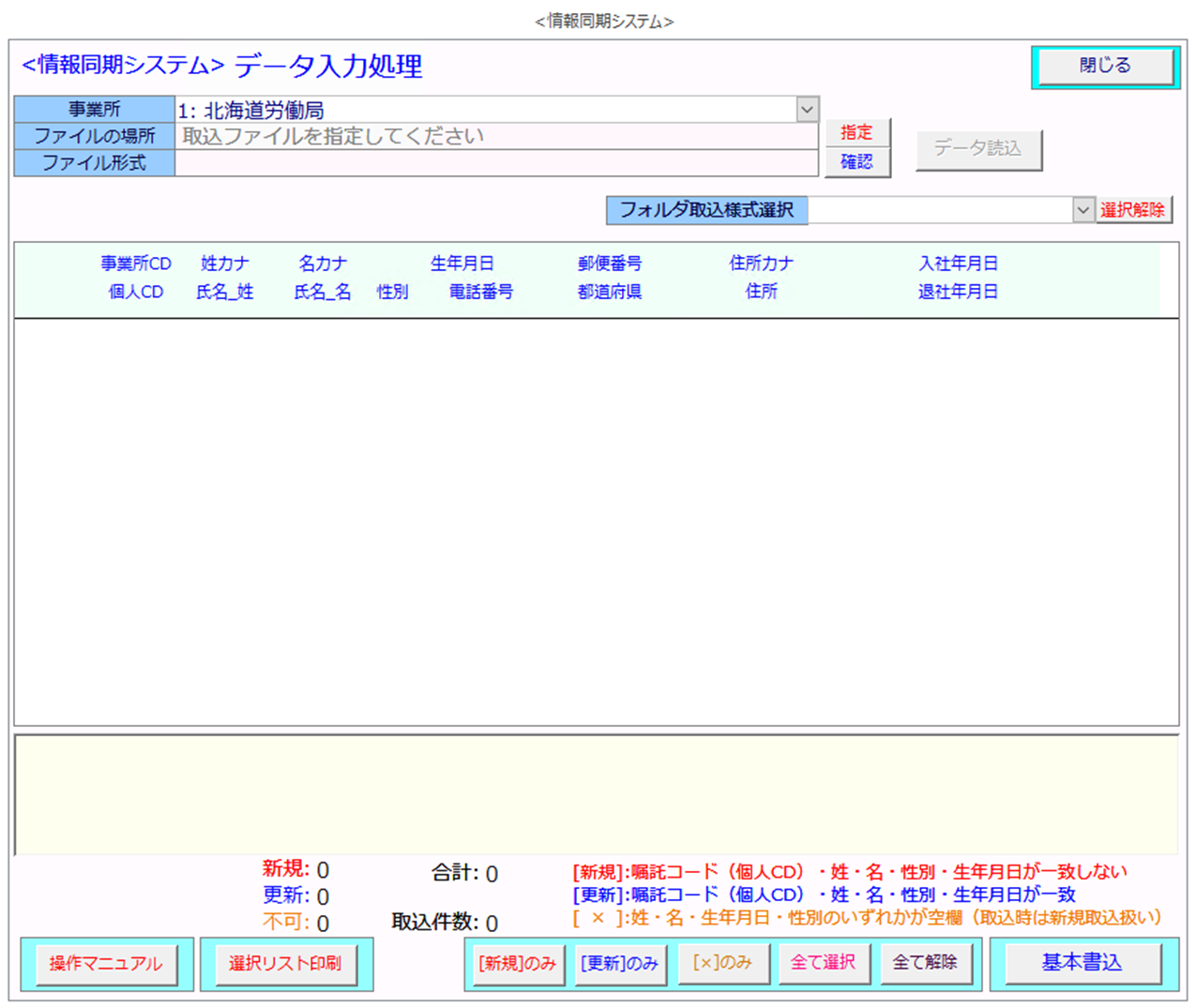This screenshot has width=1196, height=1008.
Task: Click the 選択解除 button
Action: click(x=1133, y=210)
